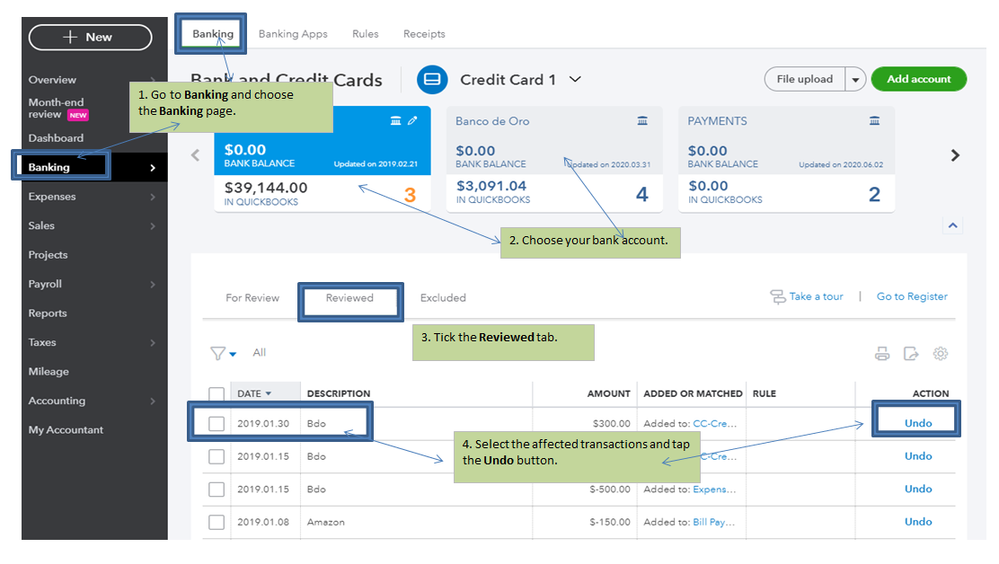Open the Excluded tab
The height and width of the screenshot is (564, 999).
point(443,298)
